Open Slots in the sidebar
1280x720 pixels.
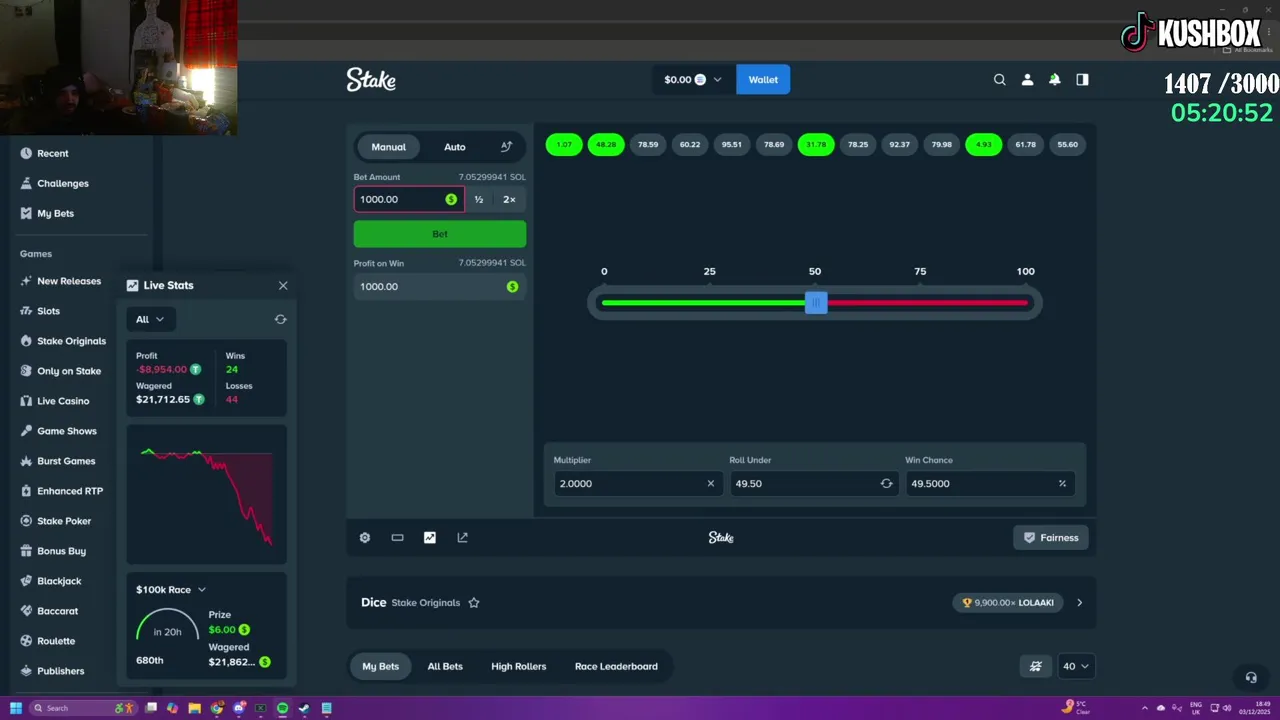[x=40, y=311]
